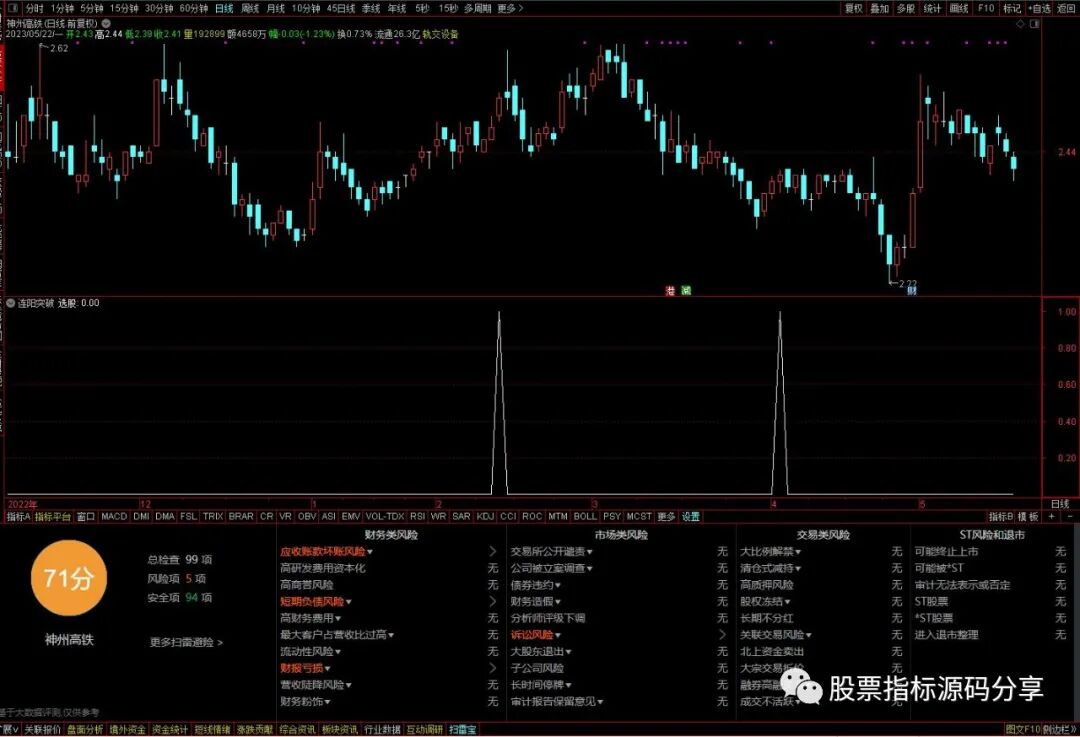Select the 周线 weekly period tab

pyautogui.click(x=250, y=8)
